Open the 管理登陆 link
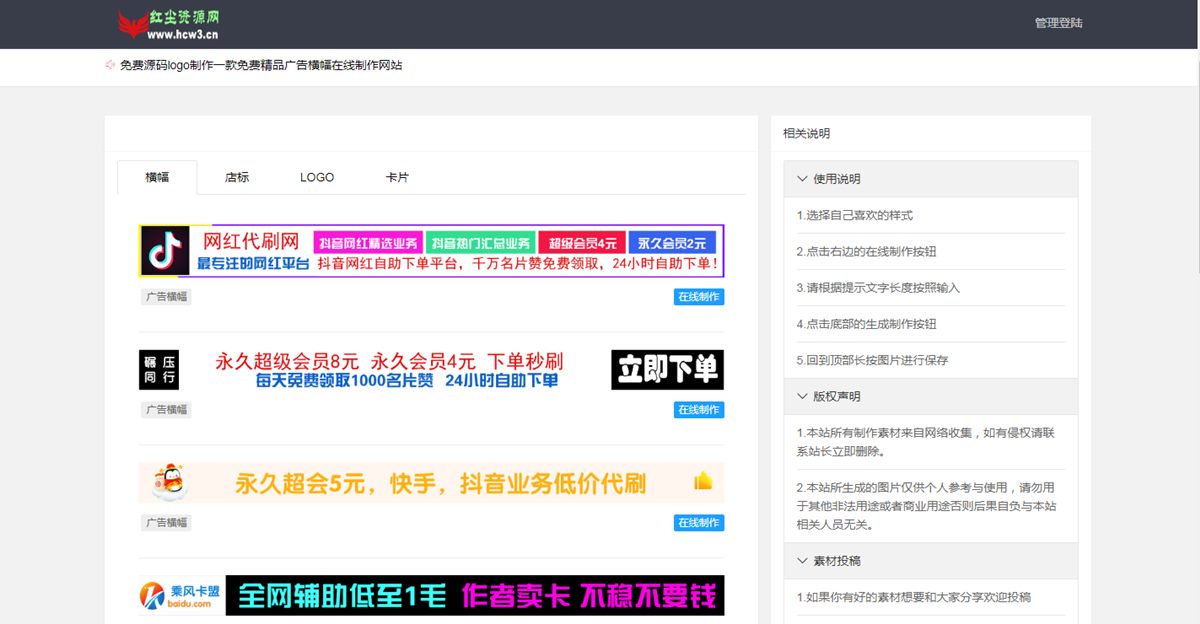1200x624 pixels. click(1058, 23)
